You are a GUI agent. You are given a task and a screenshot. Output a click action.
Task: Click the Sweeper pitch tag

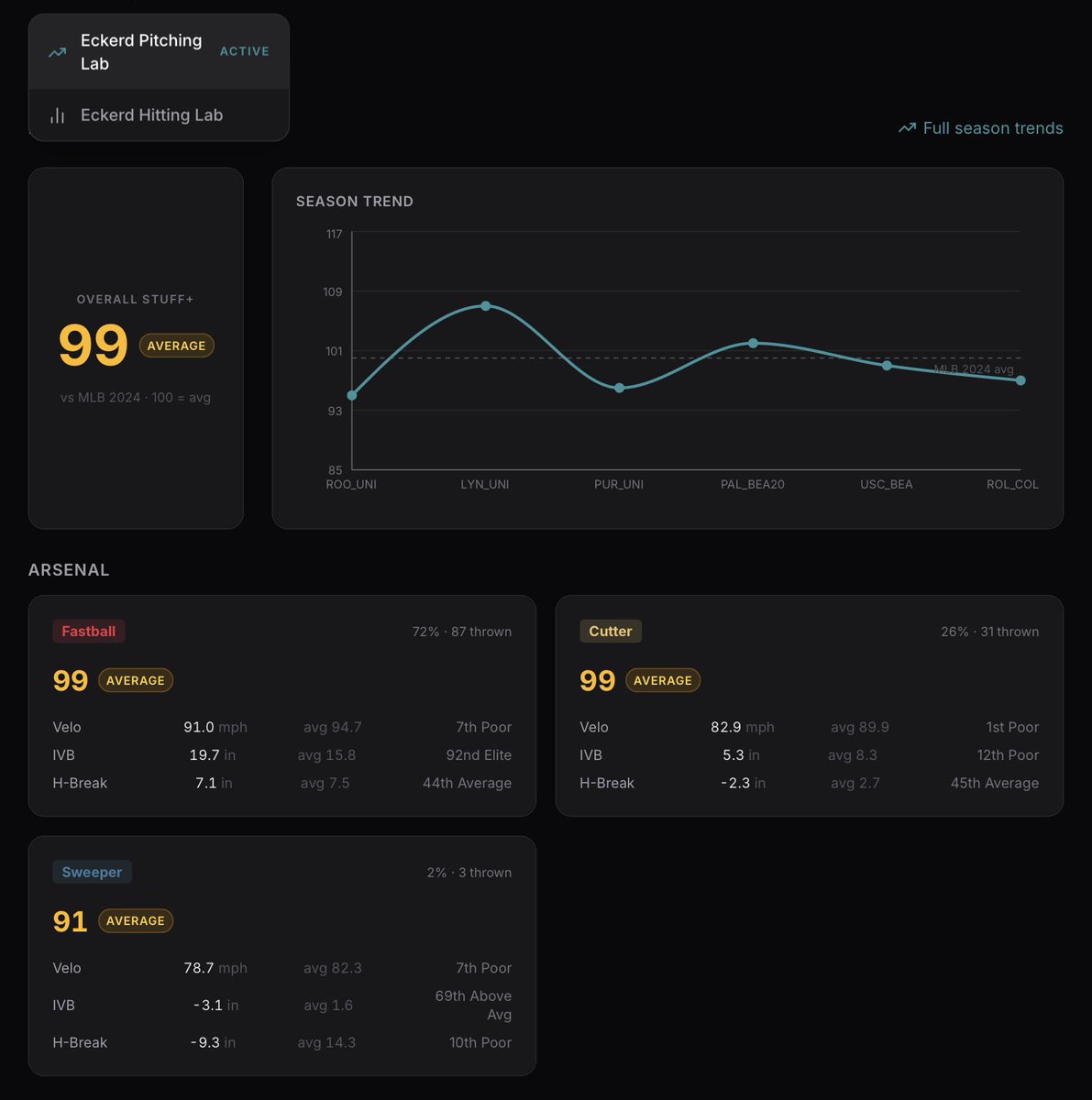tap(92, 873)
